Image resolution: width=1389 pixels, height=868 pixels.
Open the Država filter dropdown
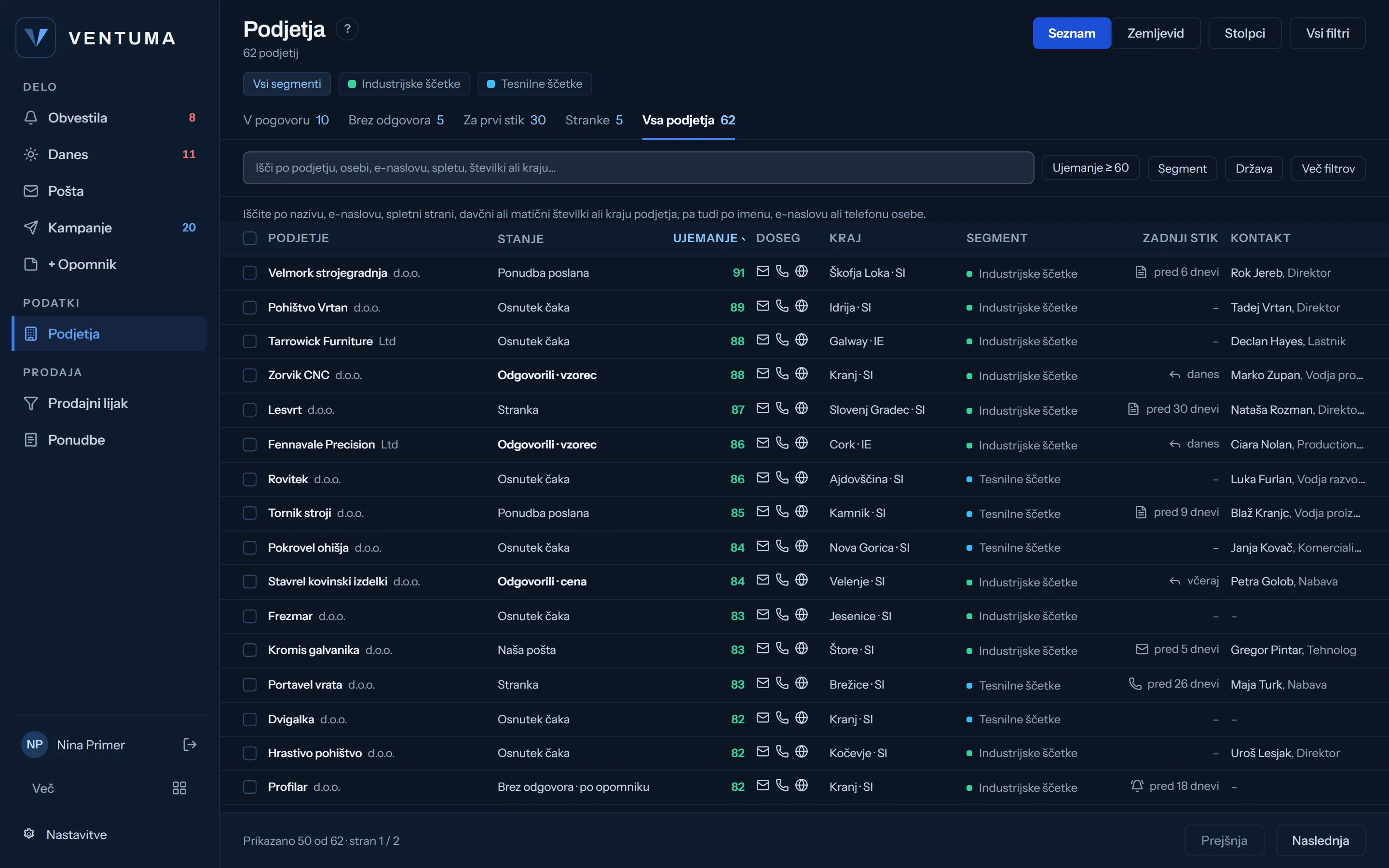coord(1253,169)
